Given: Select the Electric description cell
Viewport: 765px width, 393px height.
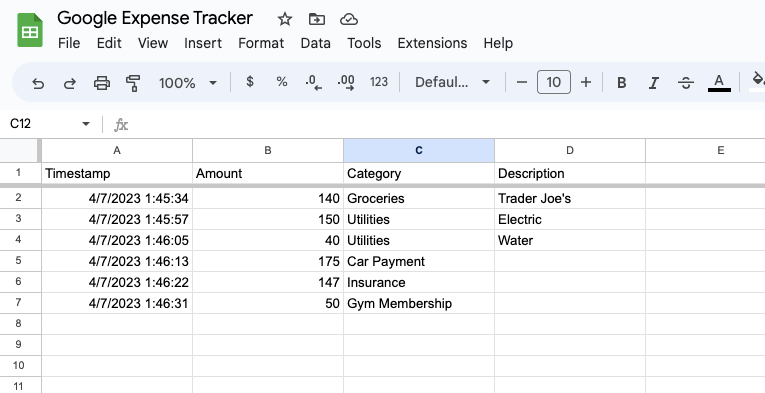Looking at the screenshot, I should coord(570,219).
